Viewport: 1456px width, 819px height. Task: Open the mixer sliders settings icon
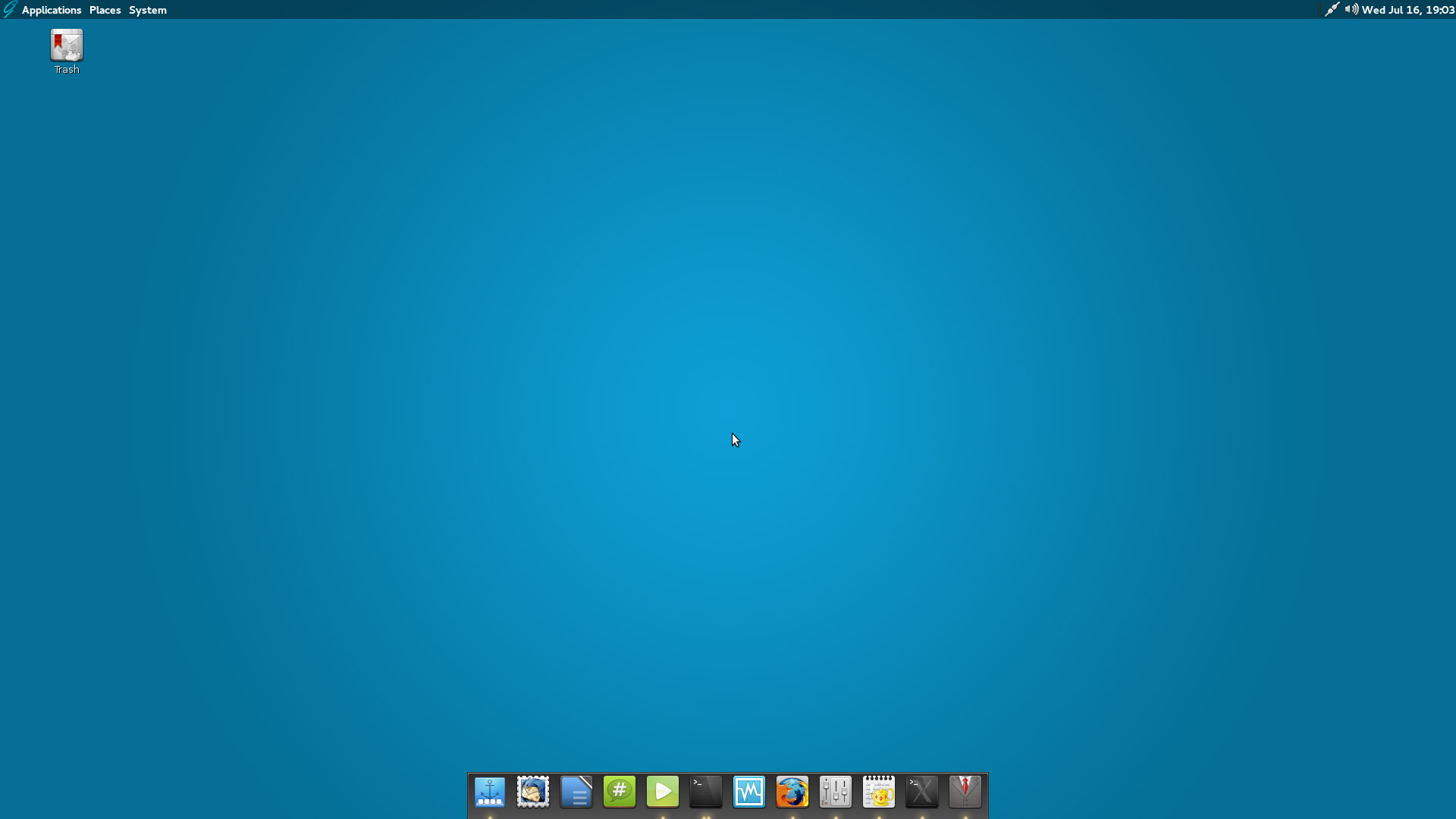pyautogui.click(x=836, y=792)
